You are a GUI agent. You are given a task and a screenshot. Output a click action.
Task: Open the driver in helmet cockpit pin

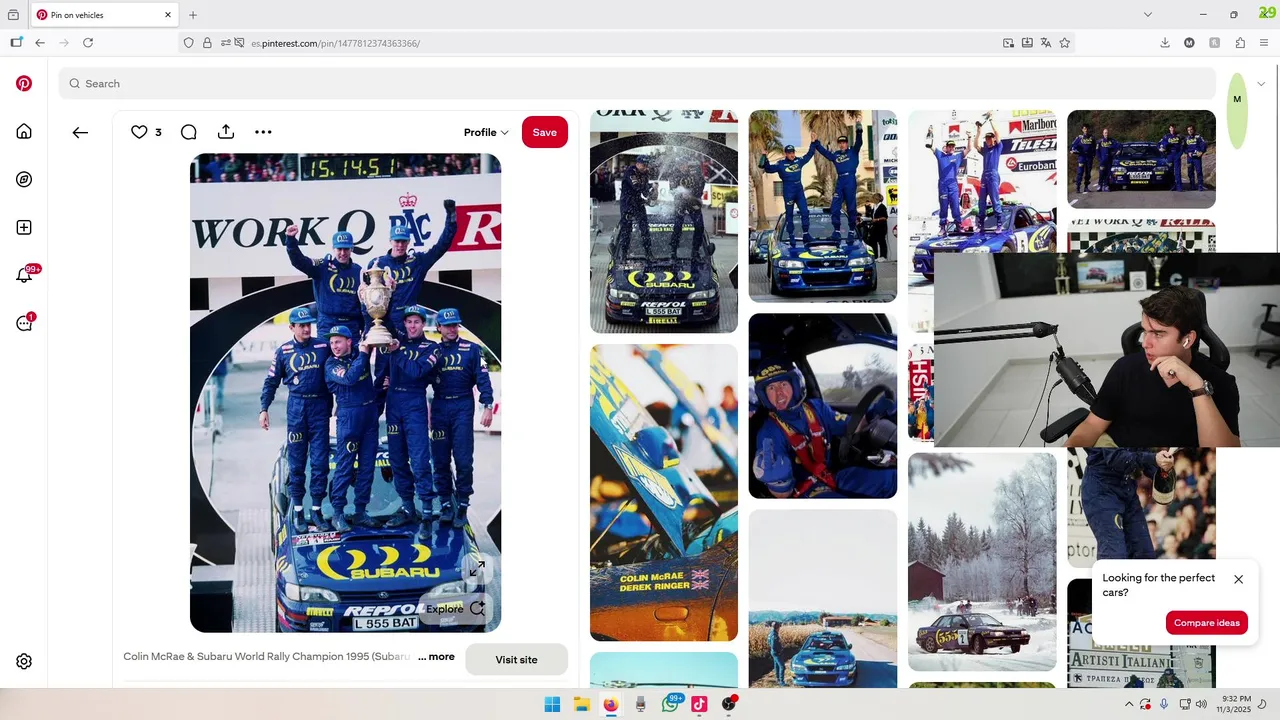pyautogui.click(x=823, y=406)
